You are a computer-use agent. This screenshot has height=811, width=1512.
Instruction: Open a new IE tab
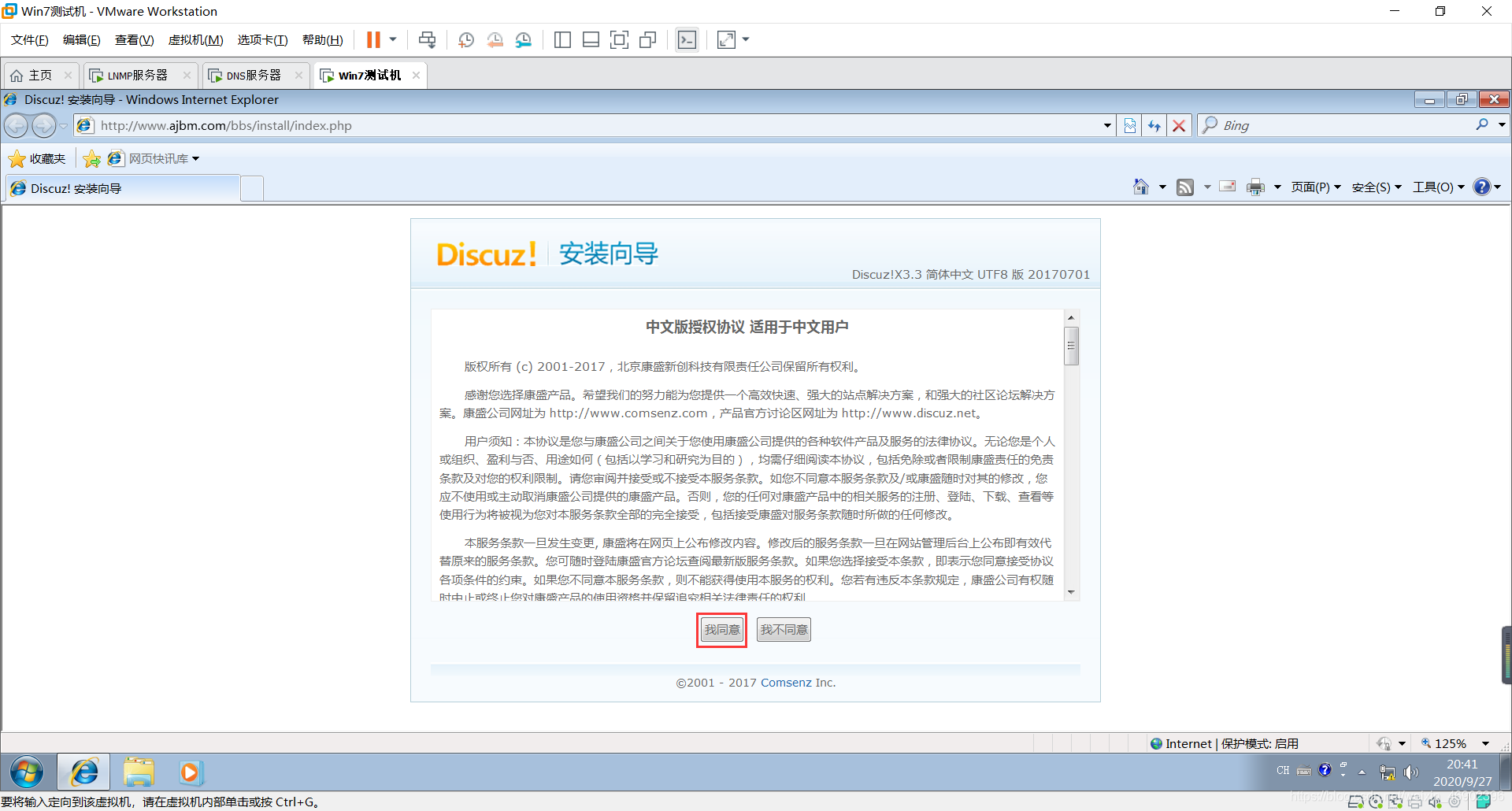(252, 189)
